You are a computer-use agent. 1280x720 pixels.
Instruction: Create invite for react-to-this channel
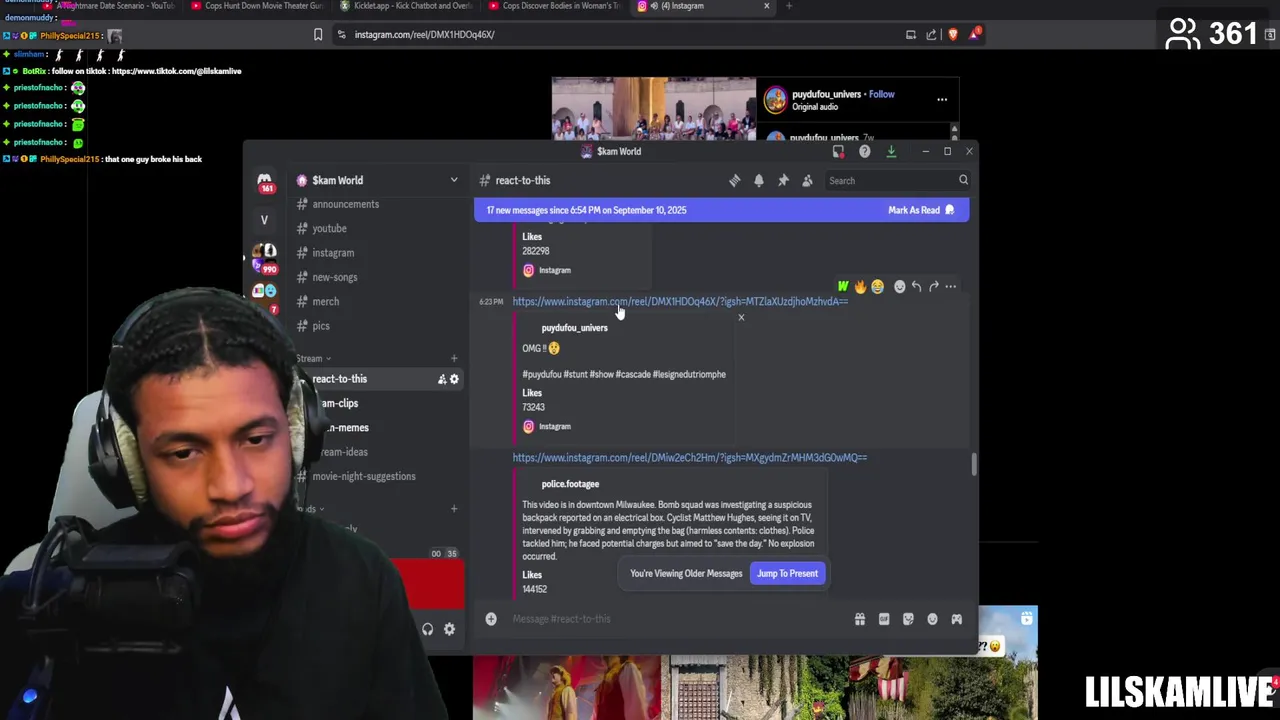coord(441,379)
